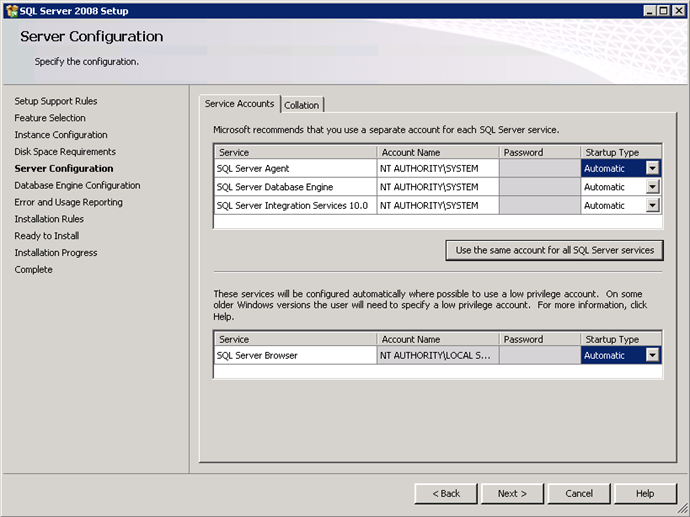Viewport: 690px width, 517px height.
Task: Open Startup Type dropdown for Integration Services 10.0
Action: tap(653, 205)
